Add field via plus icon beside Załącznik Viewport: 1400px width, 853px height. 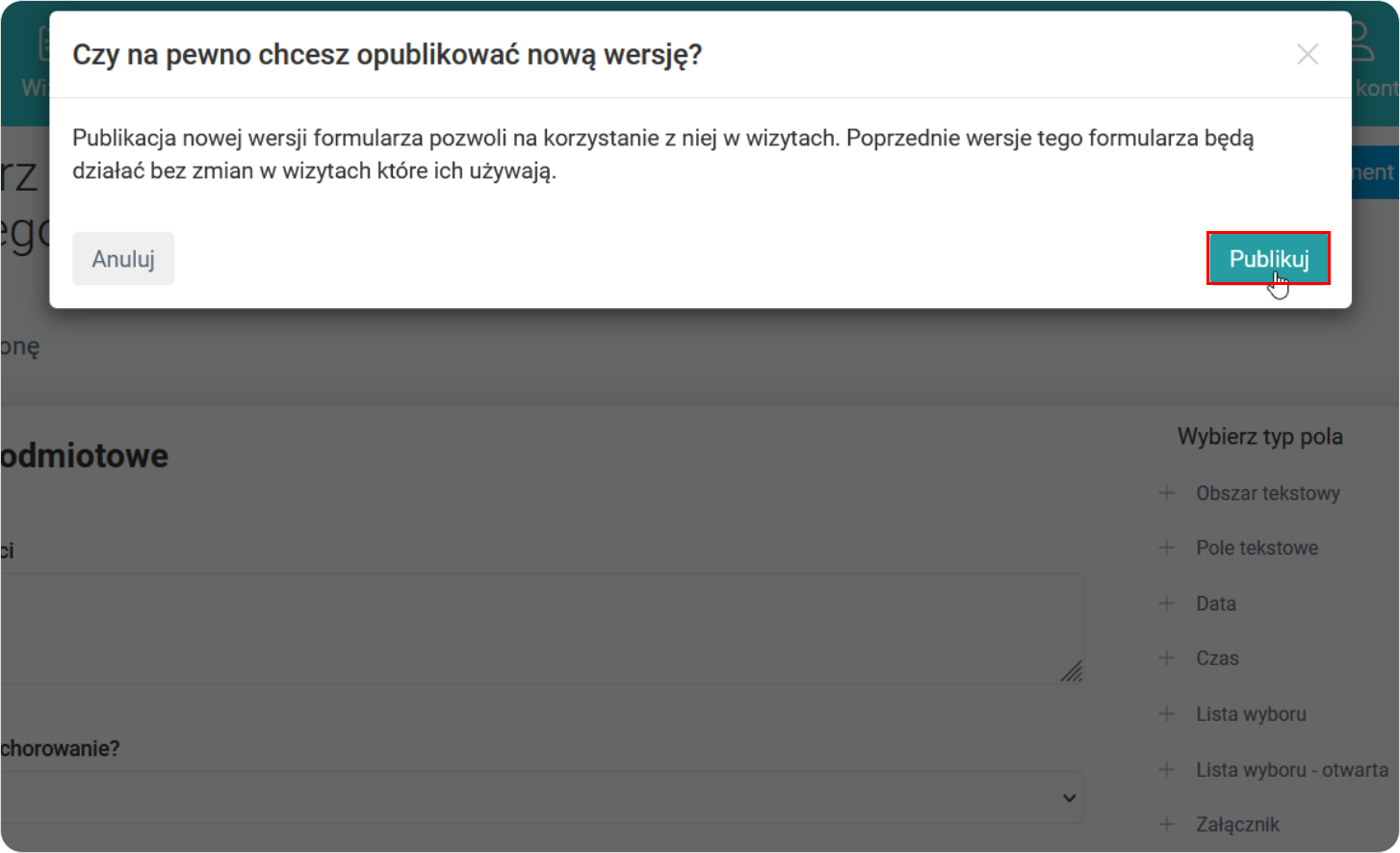1166,824
